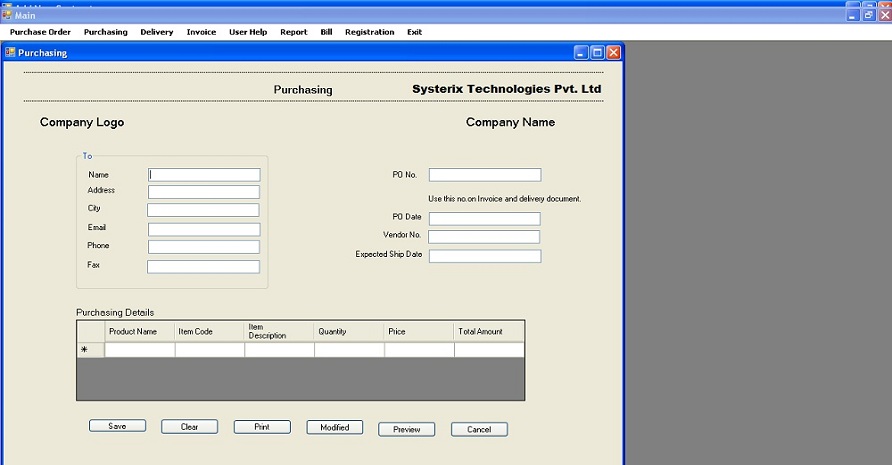Click the Preview button
Viewport: 892px width, 465px height.
(407, 429)
